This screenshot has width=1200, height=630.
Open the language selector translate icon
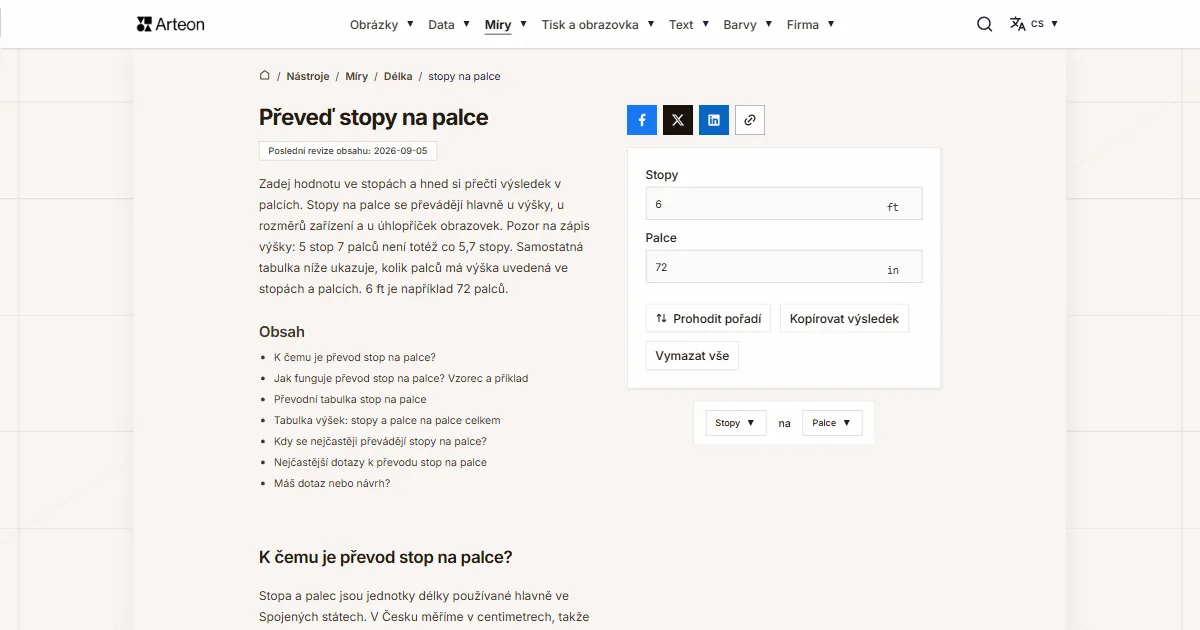click(x=1018, y=24)
